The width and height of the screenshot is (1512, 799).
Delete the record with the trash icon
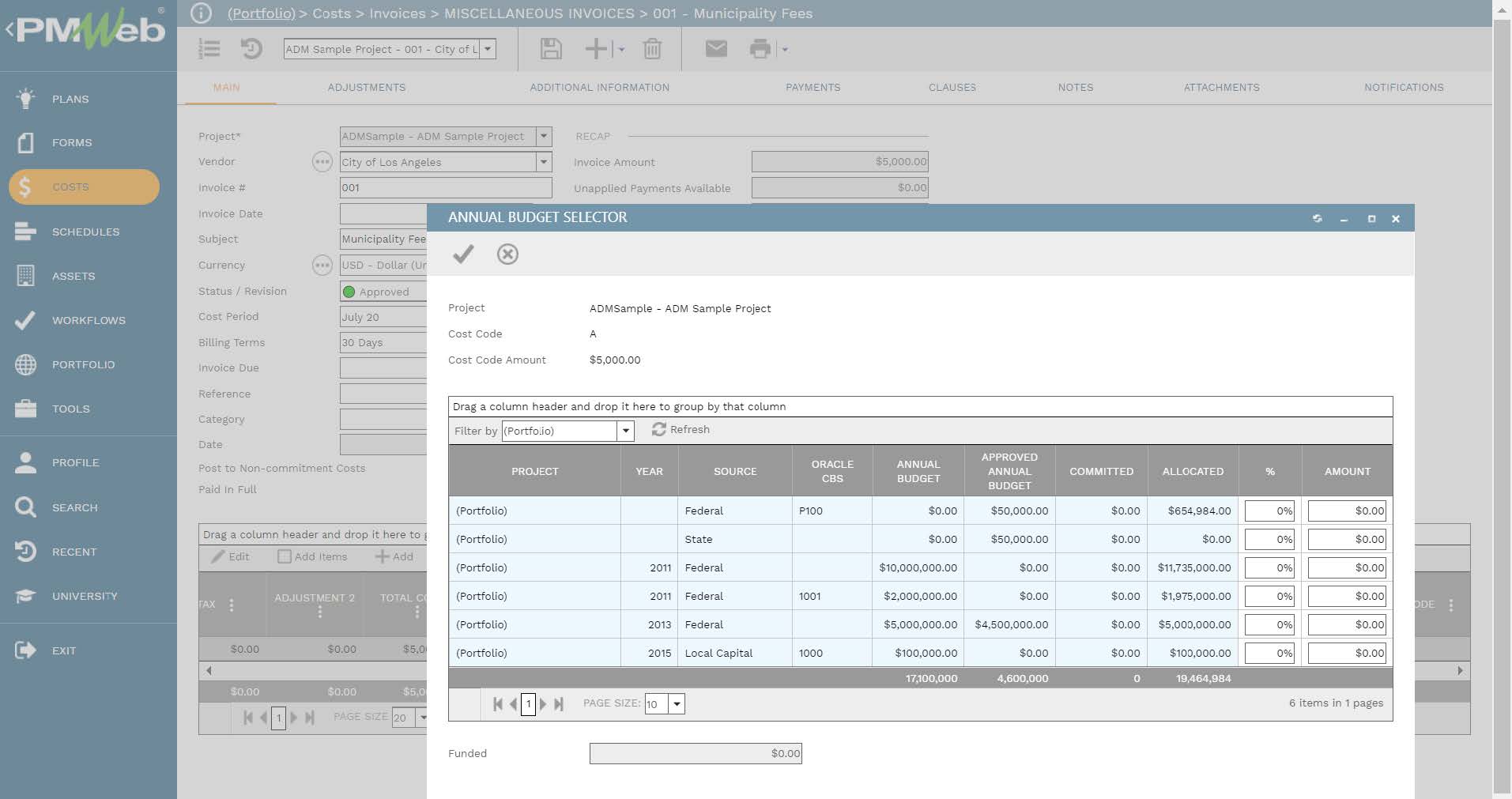tap(652, 49)
